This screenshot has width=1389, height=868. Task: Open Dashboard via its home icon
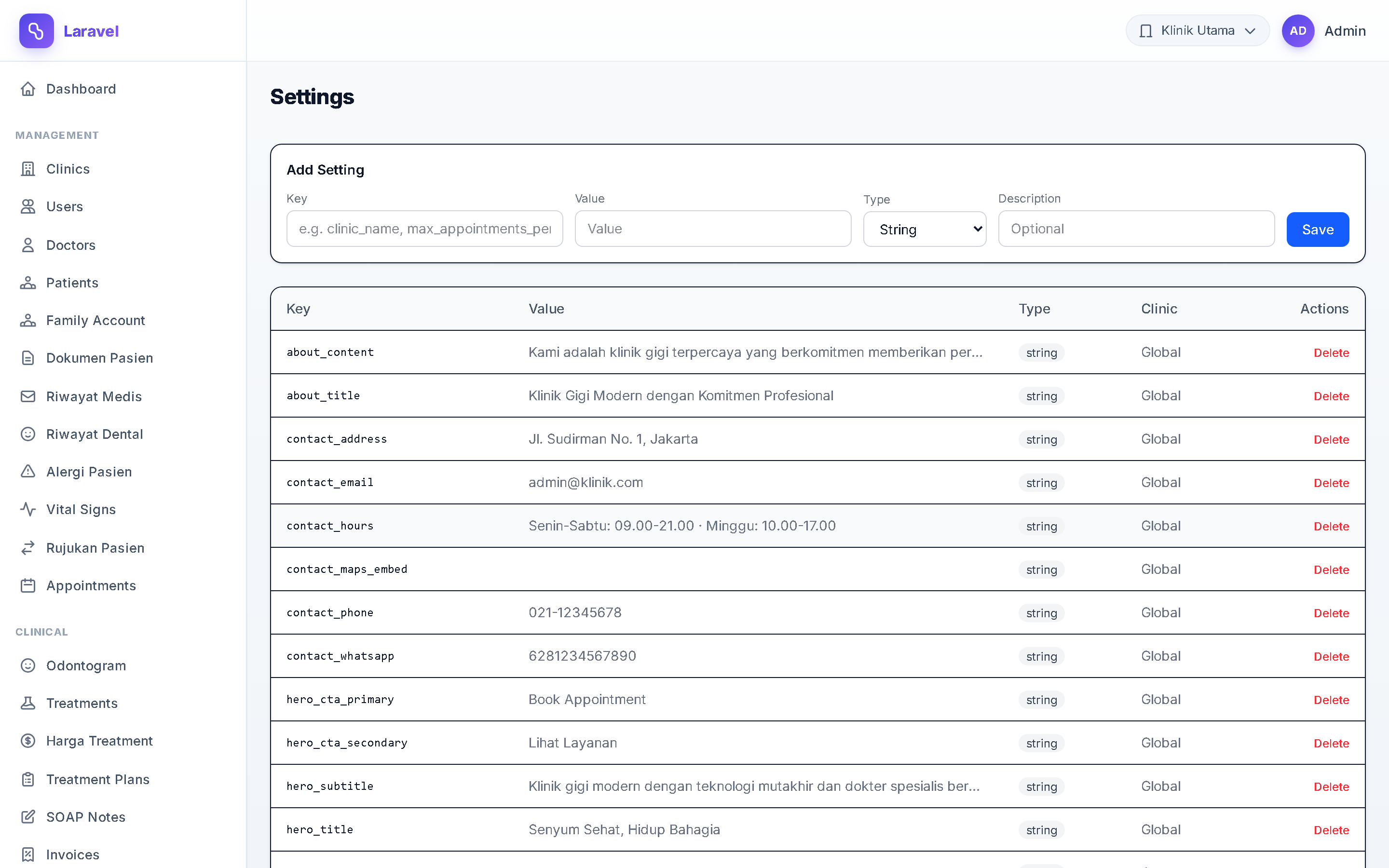tap(28, 89)
